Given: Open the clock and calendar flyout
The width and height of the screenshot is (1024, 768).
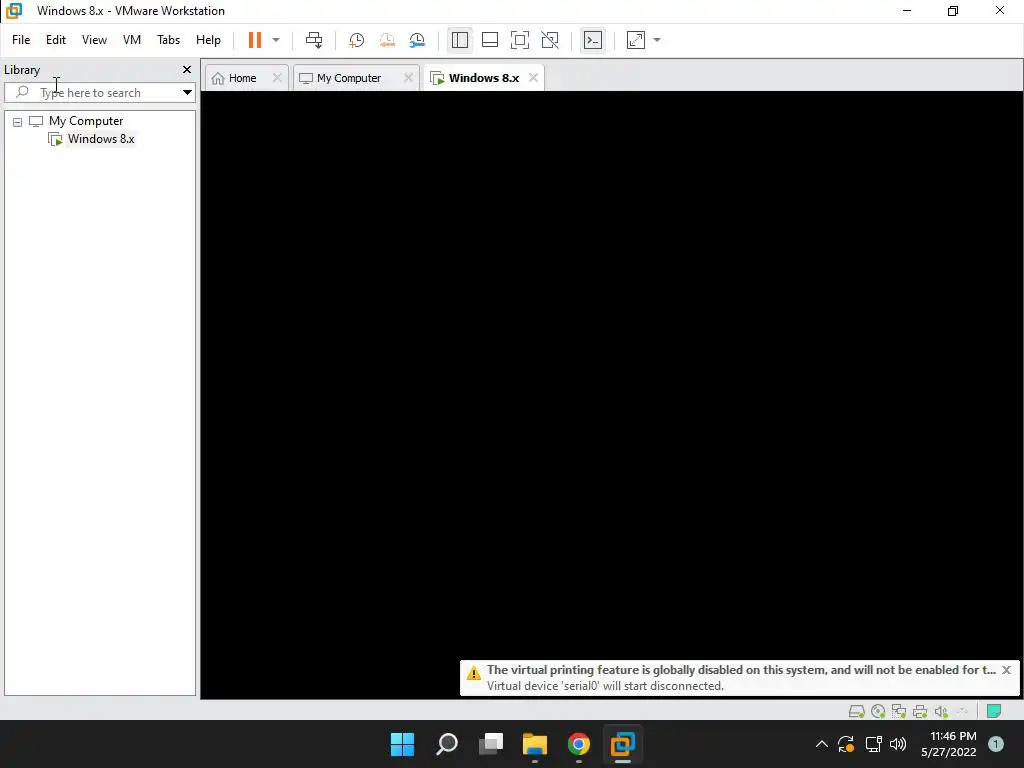Looking at the screenshot, I should tap(949, 744).
